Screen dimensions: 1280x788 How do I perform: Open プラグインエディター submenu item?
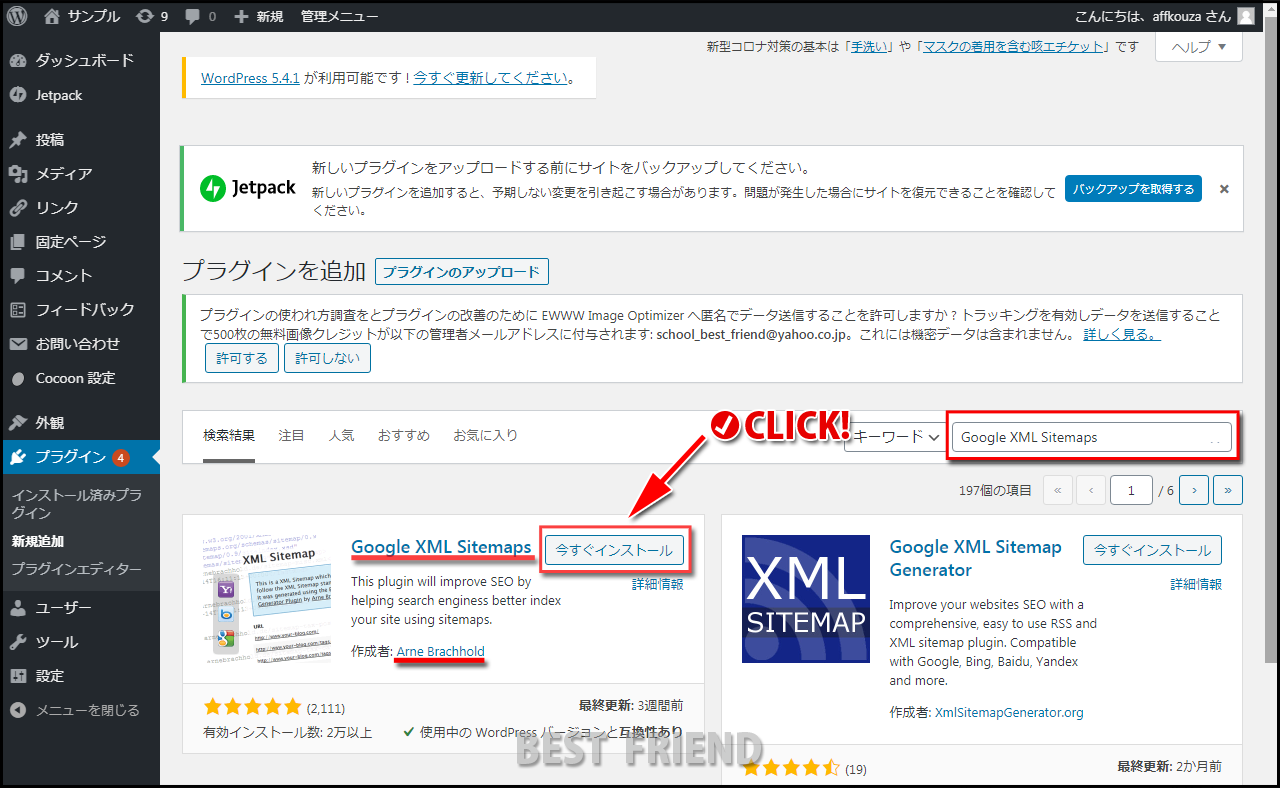[x=77, y=569]
